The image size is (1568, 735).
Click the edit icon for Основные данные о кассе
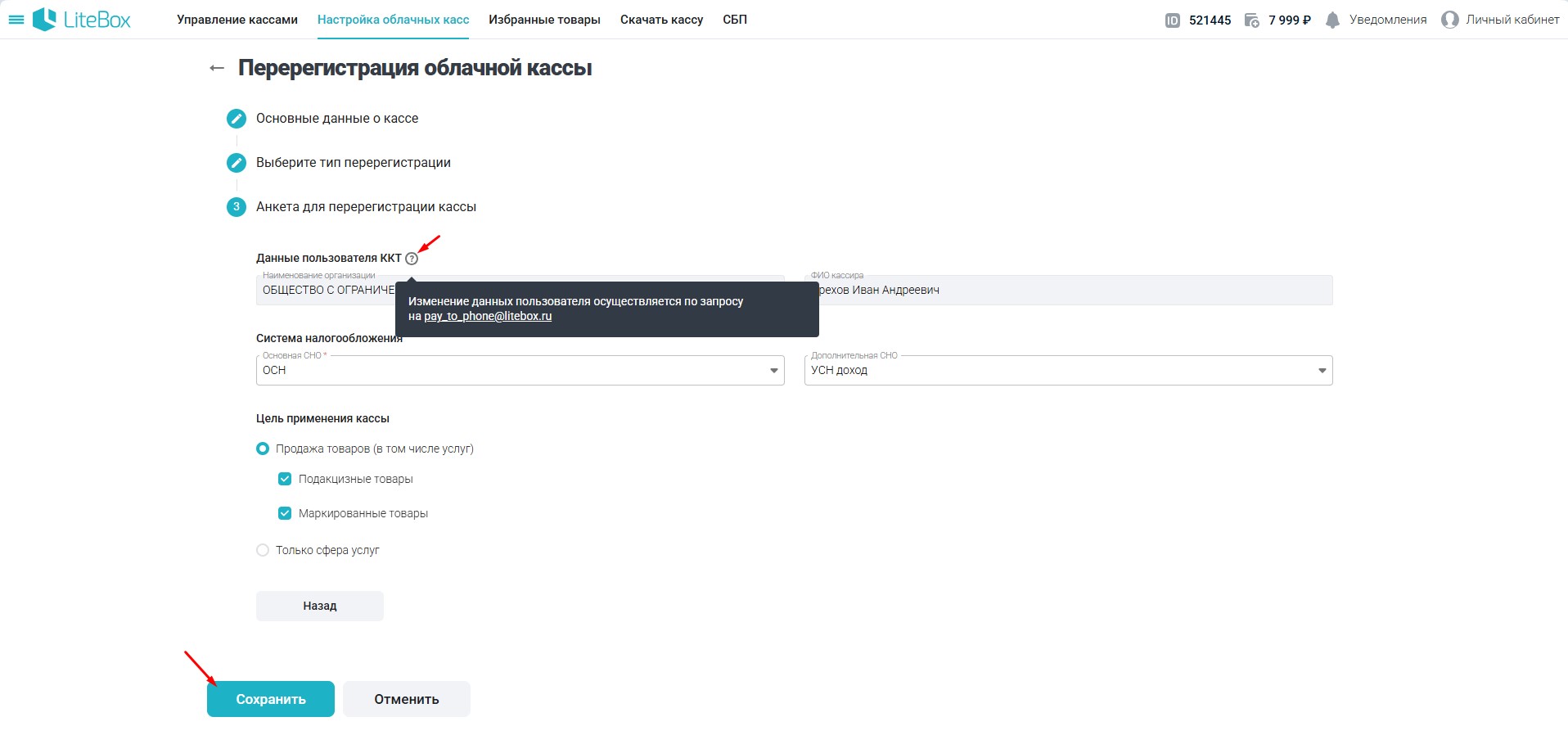236,119
